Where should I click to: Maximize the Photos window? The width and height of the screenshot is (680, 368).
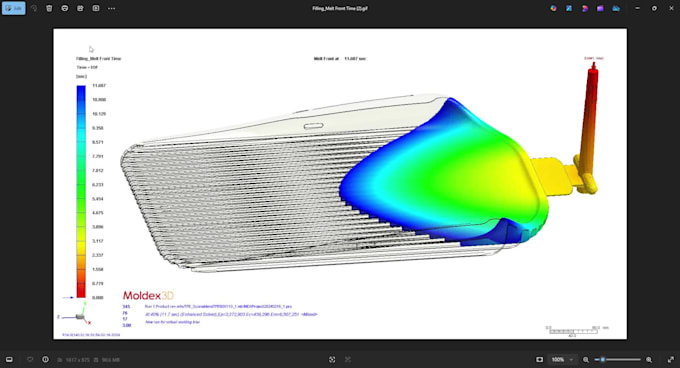654,8
